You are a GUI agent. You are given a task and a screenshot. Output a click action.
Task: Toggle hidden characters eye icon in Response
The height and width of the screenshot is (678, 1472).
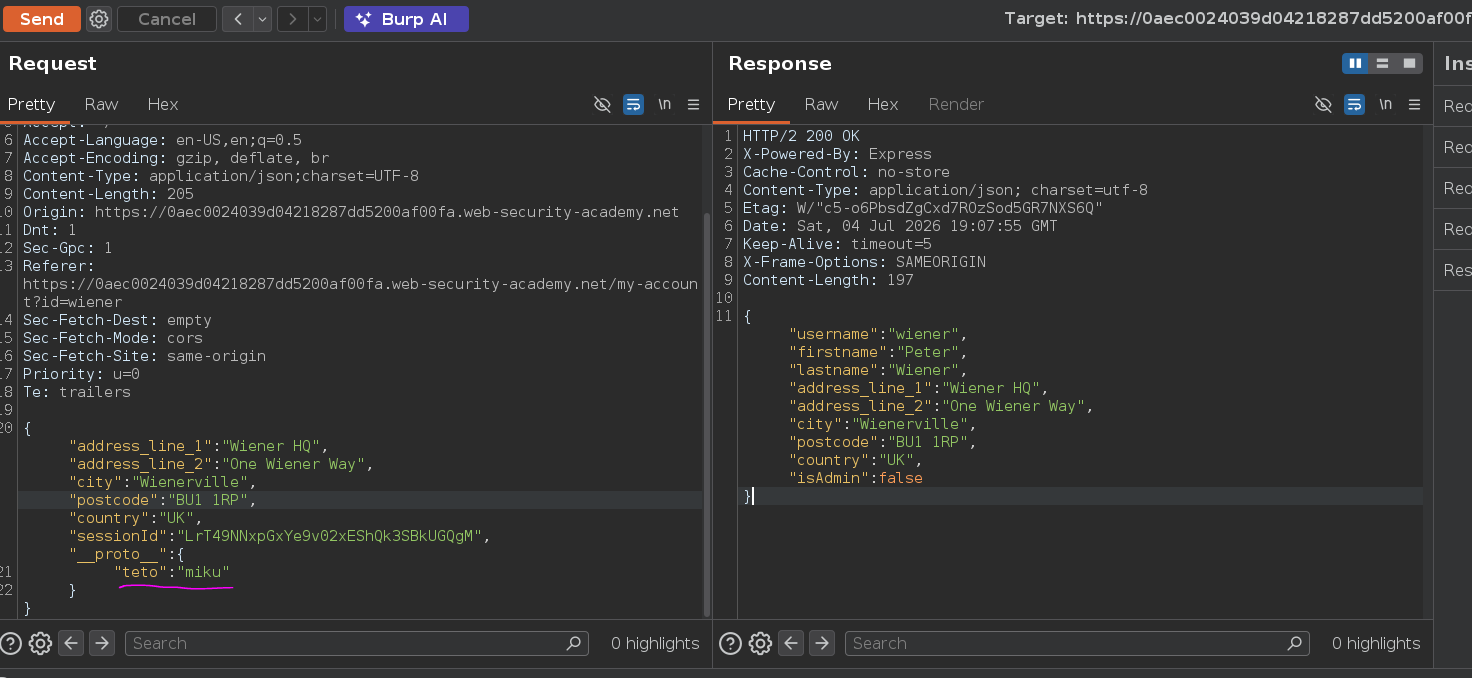click(1323, 104)
